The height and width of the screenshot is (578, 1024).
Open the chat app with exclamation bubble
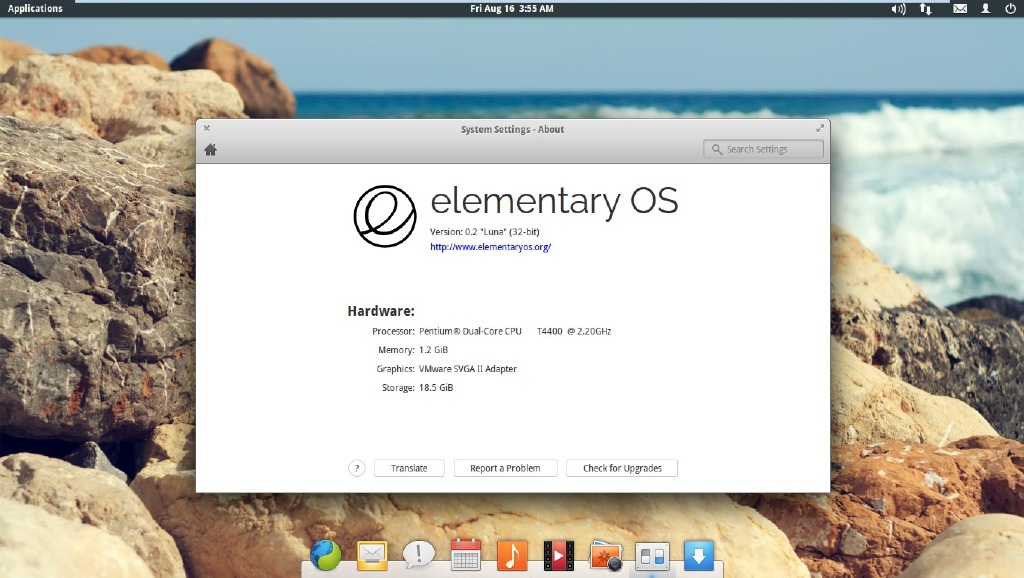[419, 555]
